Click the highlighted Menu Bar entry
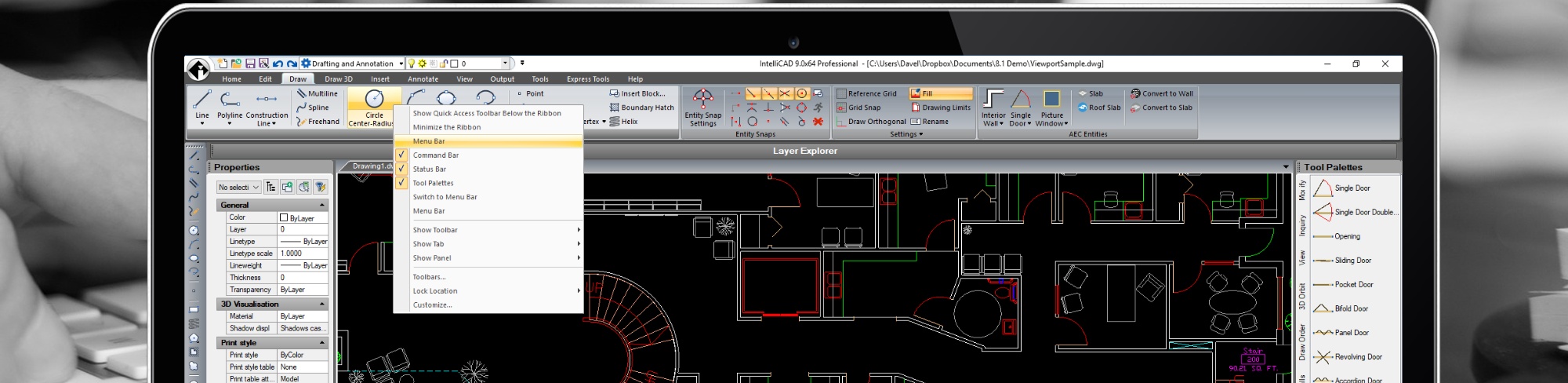1568x383 pixels. click(488, 141)
